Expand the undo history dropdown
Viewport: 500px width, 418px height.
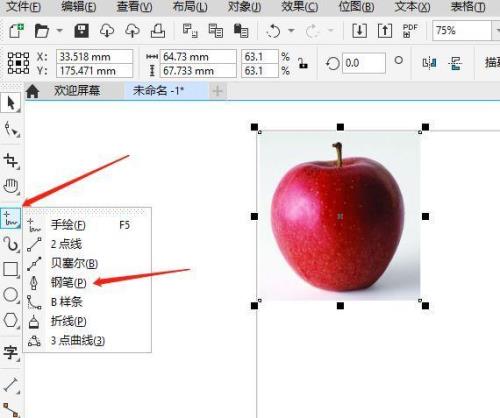[291, 31]
